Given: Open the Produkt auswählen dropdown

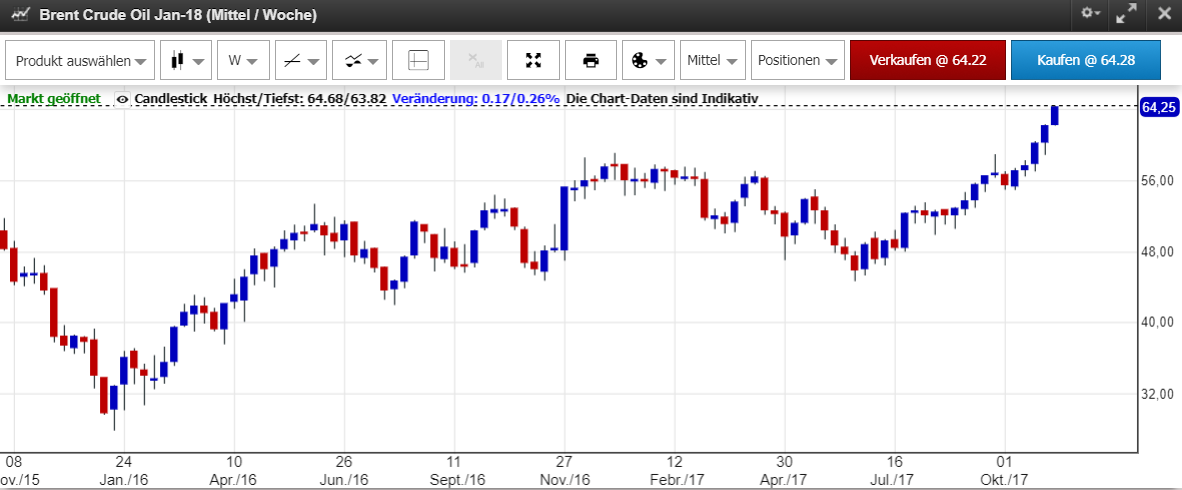Looking at the screenshot, I should pos(80,60).
